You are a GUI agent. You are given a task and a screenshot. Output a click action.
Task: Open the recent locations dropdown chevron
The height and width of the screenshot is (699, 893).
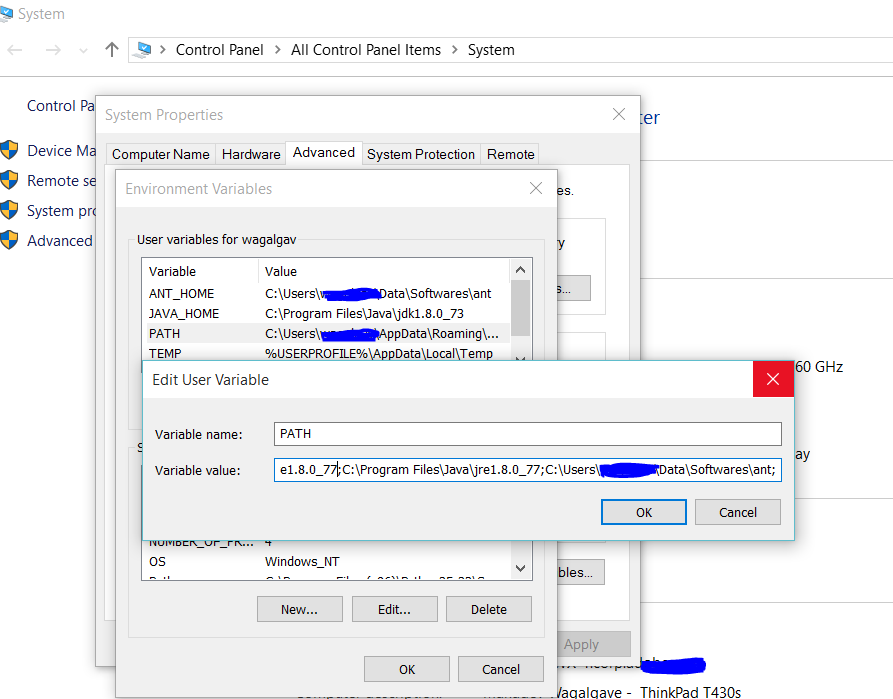coord(83,50)
